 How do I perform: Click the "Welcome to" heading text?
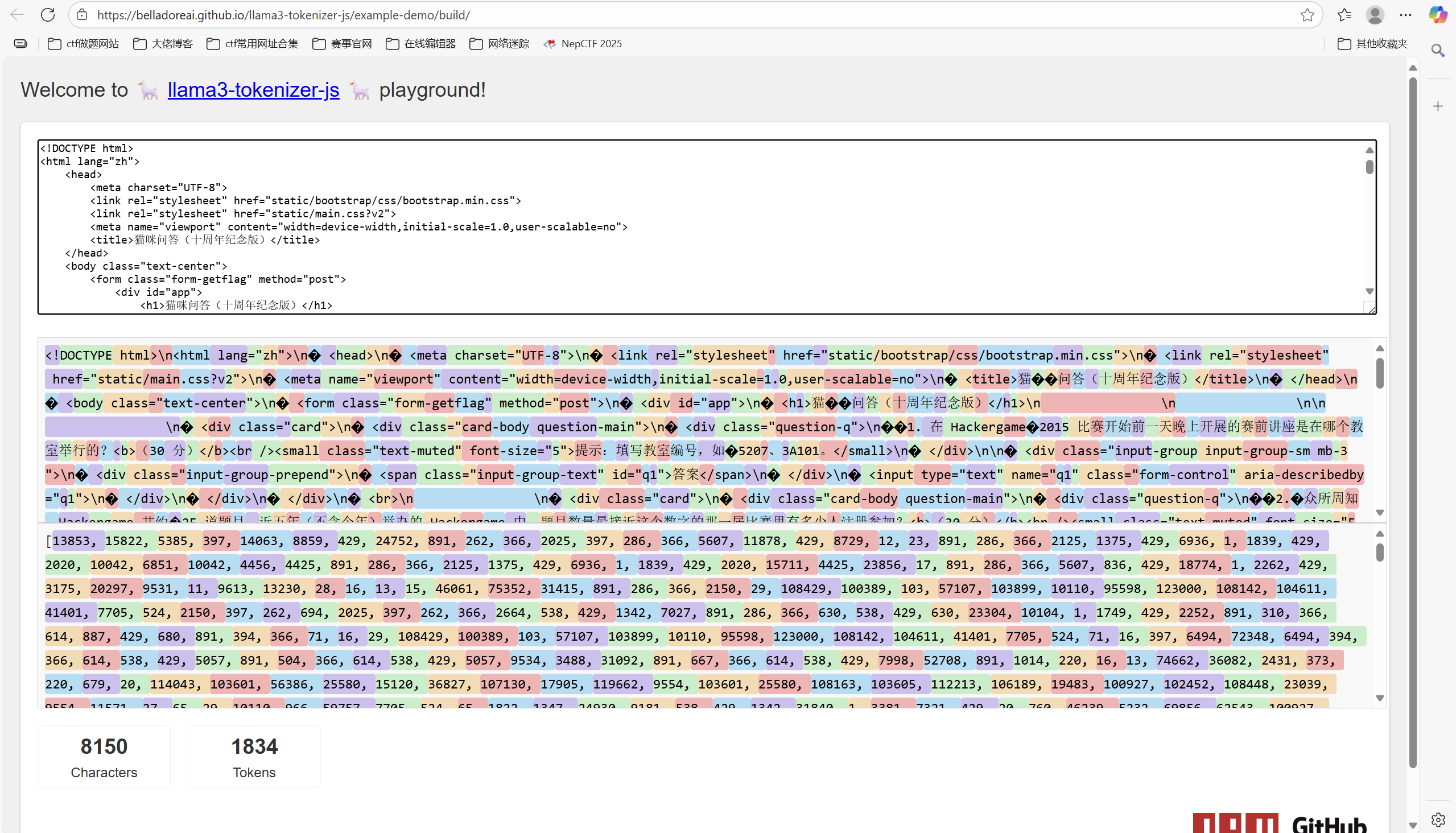tap(75, 90)
